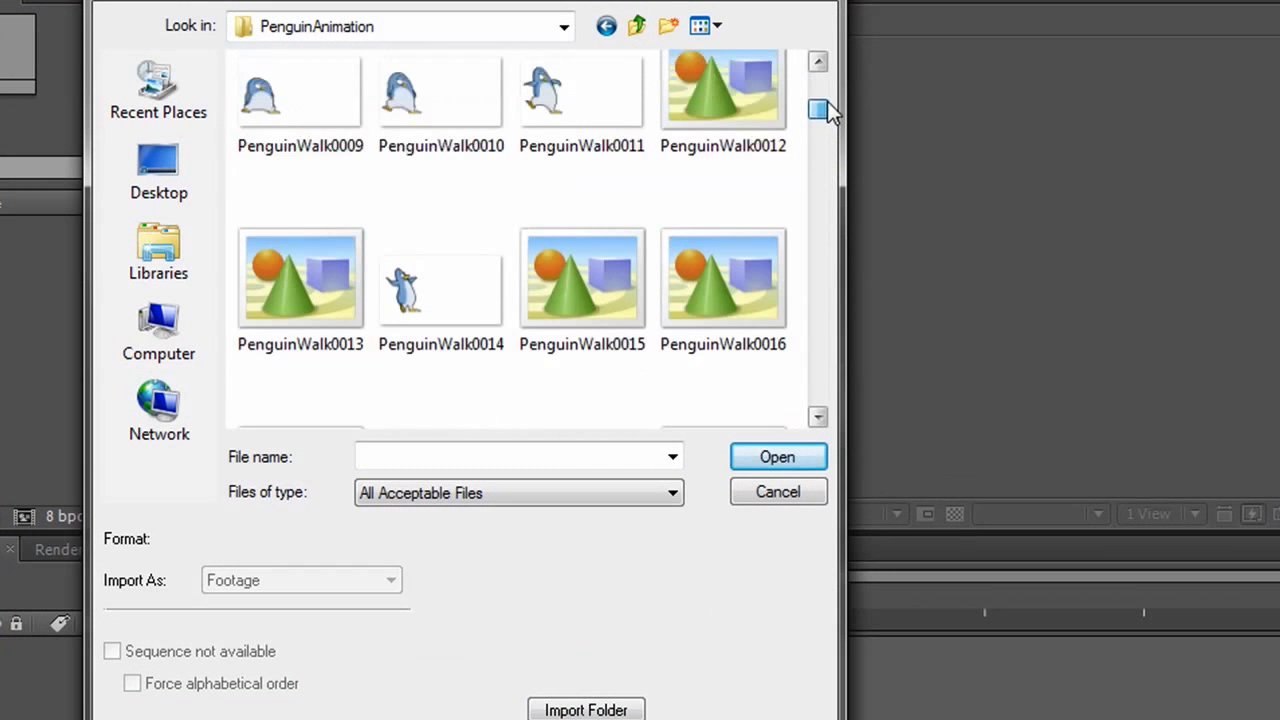The height and width of the screenshot is (720, 1280).
Task: Go back to the previous folder
Action: [x=606, y=26]
